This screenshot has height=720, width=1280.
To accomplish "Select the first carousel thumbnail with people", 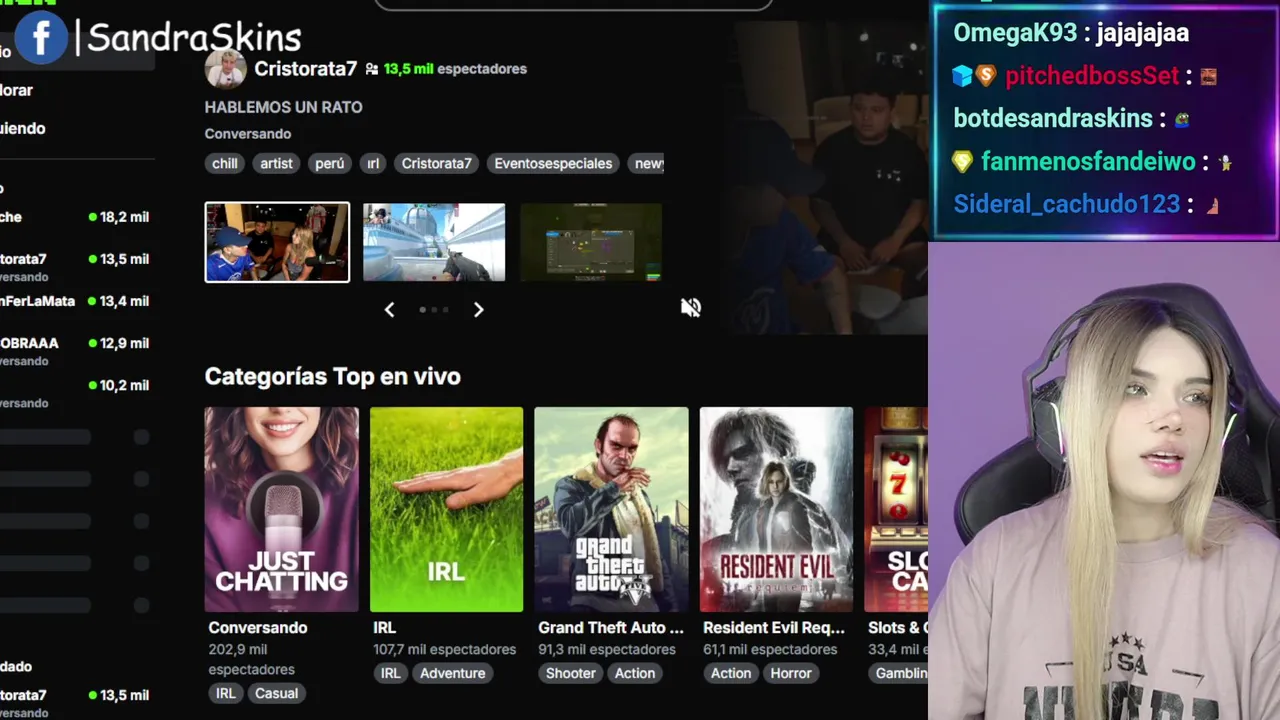I will (x=277, y=242).
